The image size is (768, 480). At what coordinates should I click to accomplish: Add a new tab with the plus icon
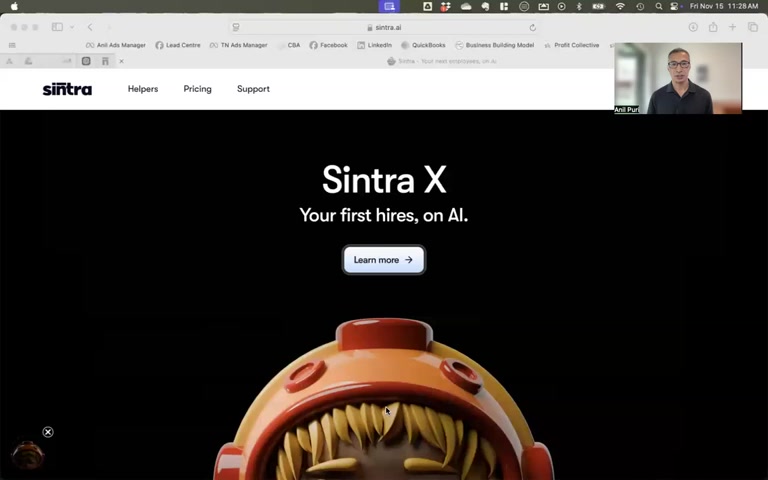point(732,27)
